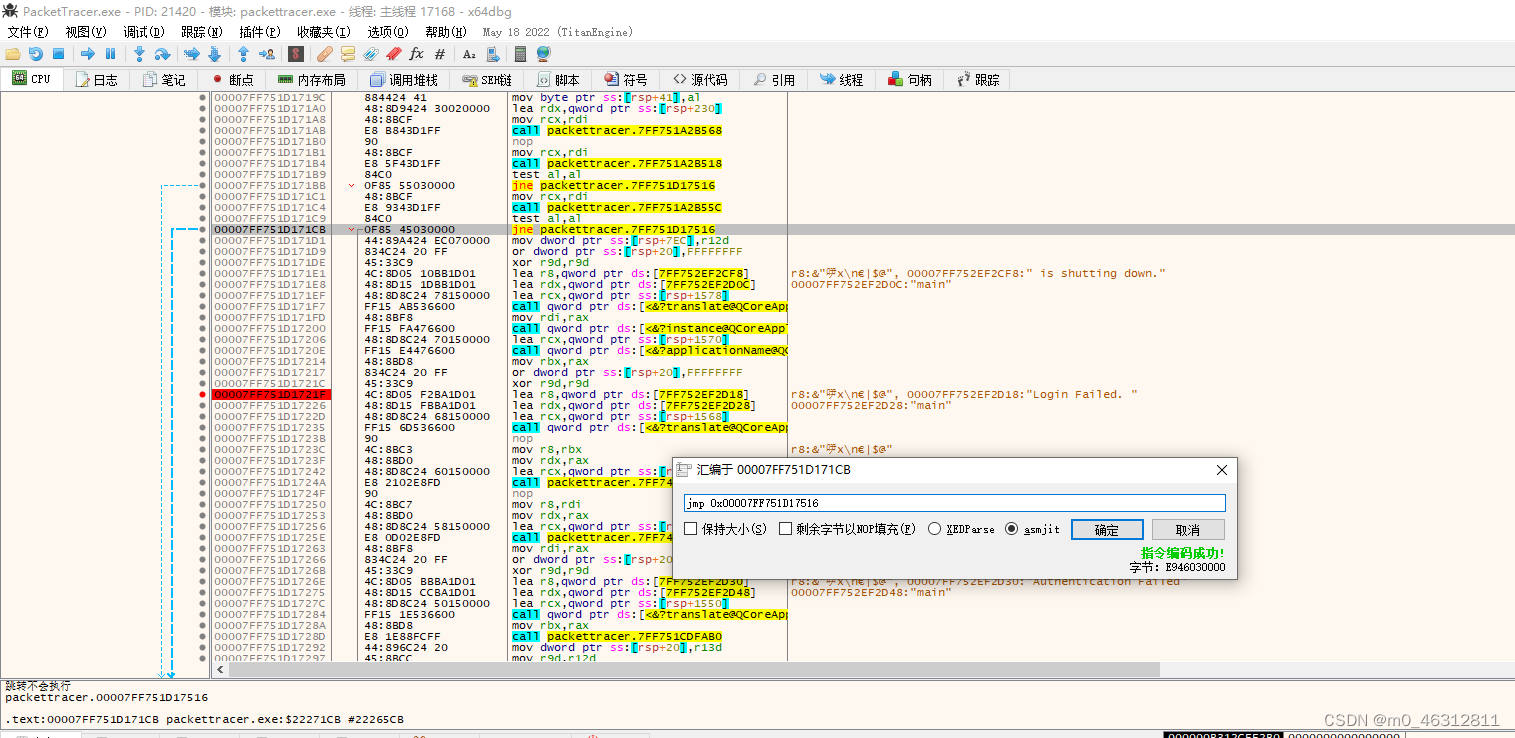
Task: Open the 调试(D) menu
Action: [x=144, y=32]
